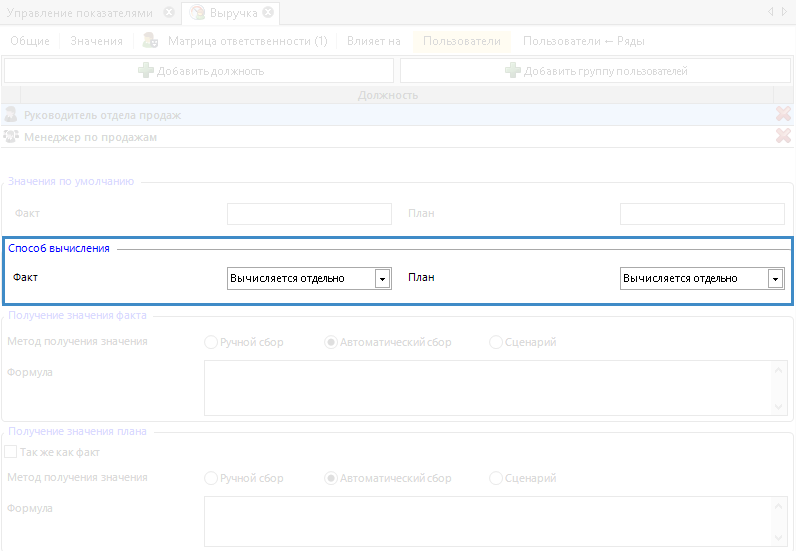Screen dimensions: 796x551
Task: Enable the Так же как факт checkbox
Action: (11, 452)
